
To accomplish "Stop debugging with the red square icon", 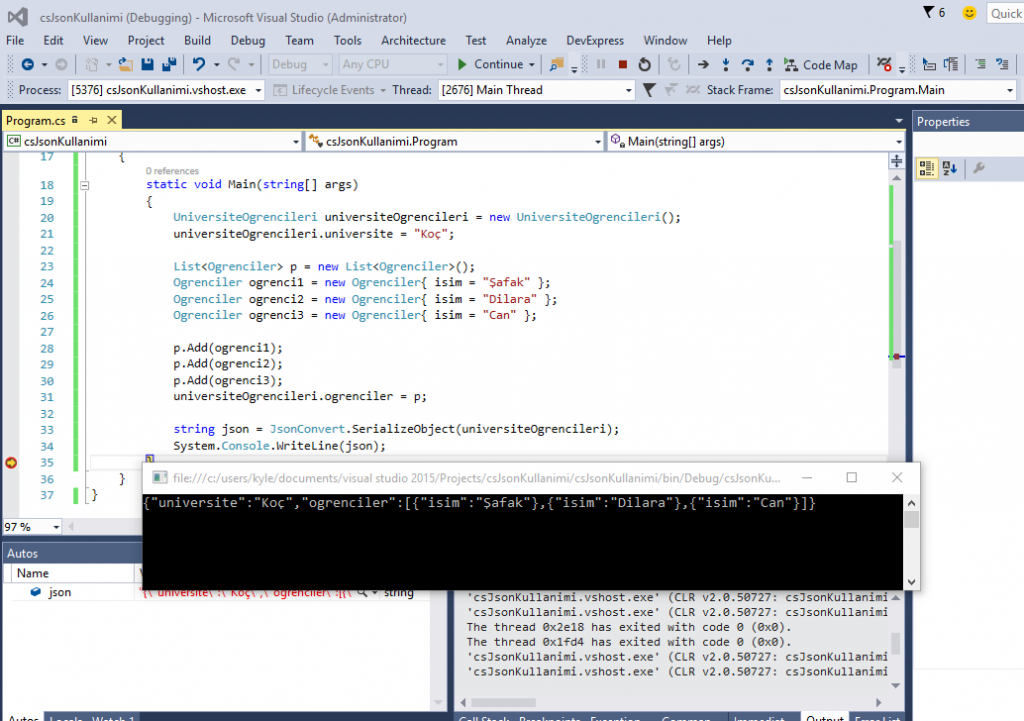I will pos(622,64).
